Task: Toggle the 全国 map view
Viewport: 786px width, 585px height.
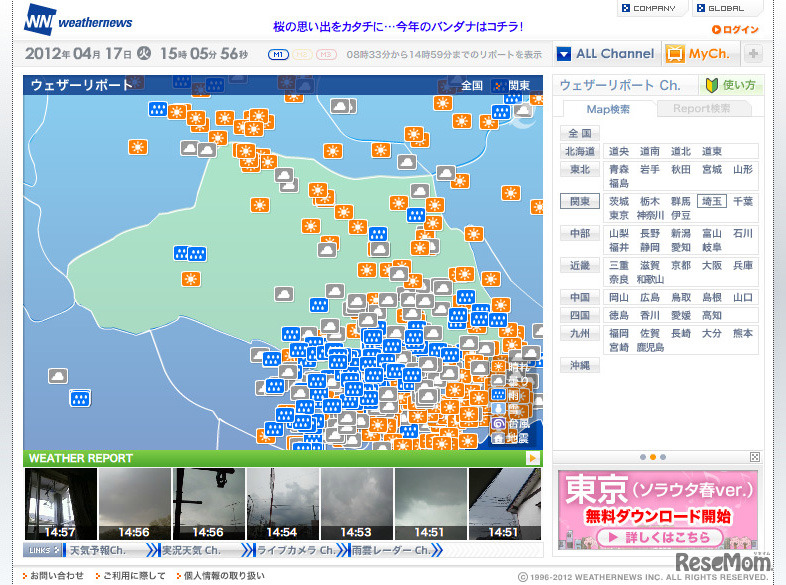Action: click(x=472, y=86)
